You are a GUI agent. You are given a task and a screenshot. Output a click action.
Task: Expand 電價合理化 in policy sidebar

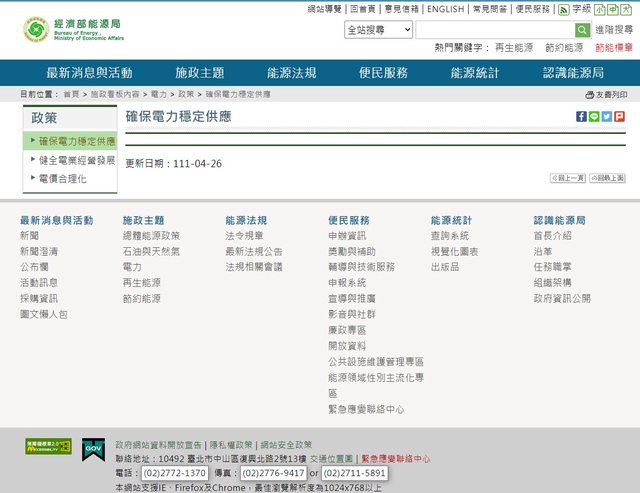point(63,179)
